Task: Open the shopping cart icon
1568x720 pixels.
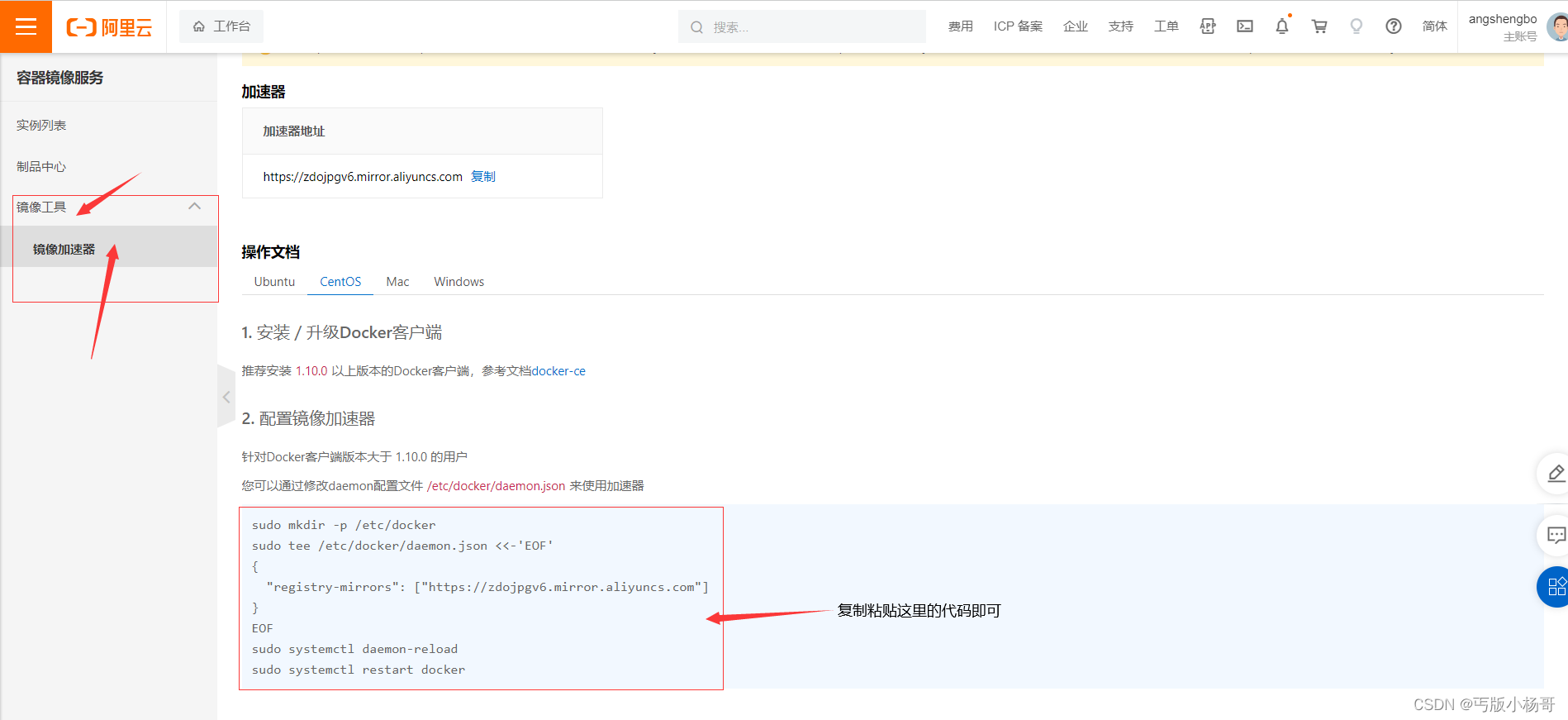Action: [x=1319, y=26]
